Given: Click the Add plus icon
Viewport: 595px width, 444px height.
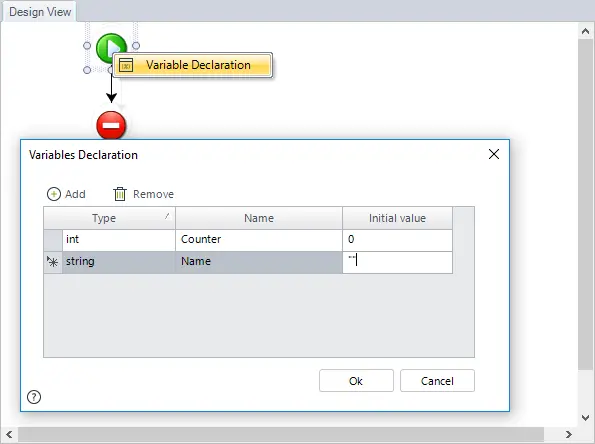Looking at the screenshot, I should [54, 194].
